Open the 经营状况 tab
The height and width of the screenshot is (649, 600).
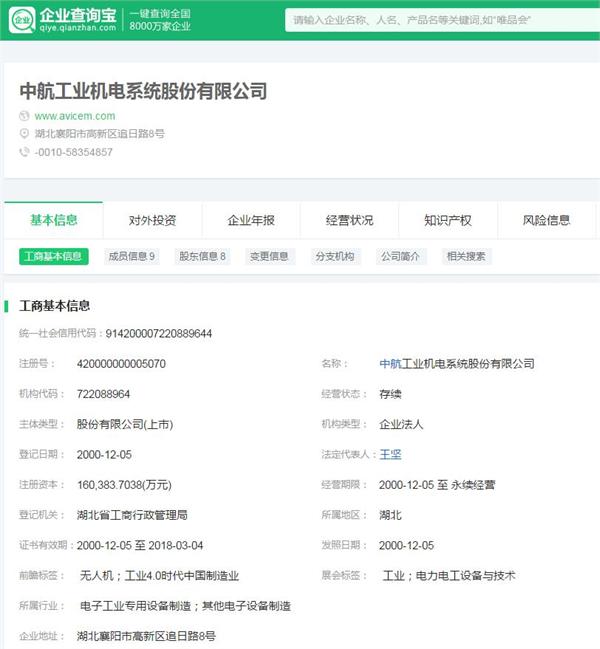click(x=349, y=220)
